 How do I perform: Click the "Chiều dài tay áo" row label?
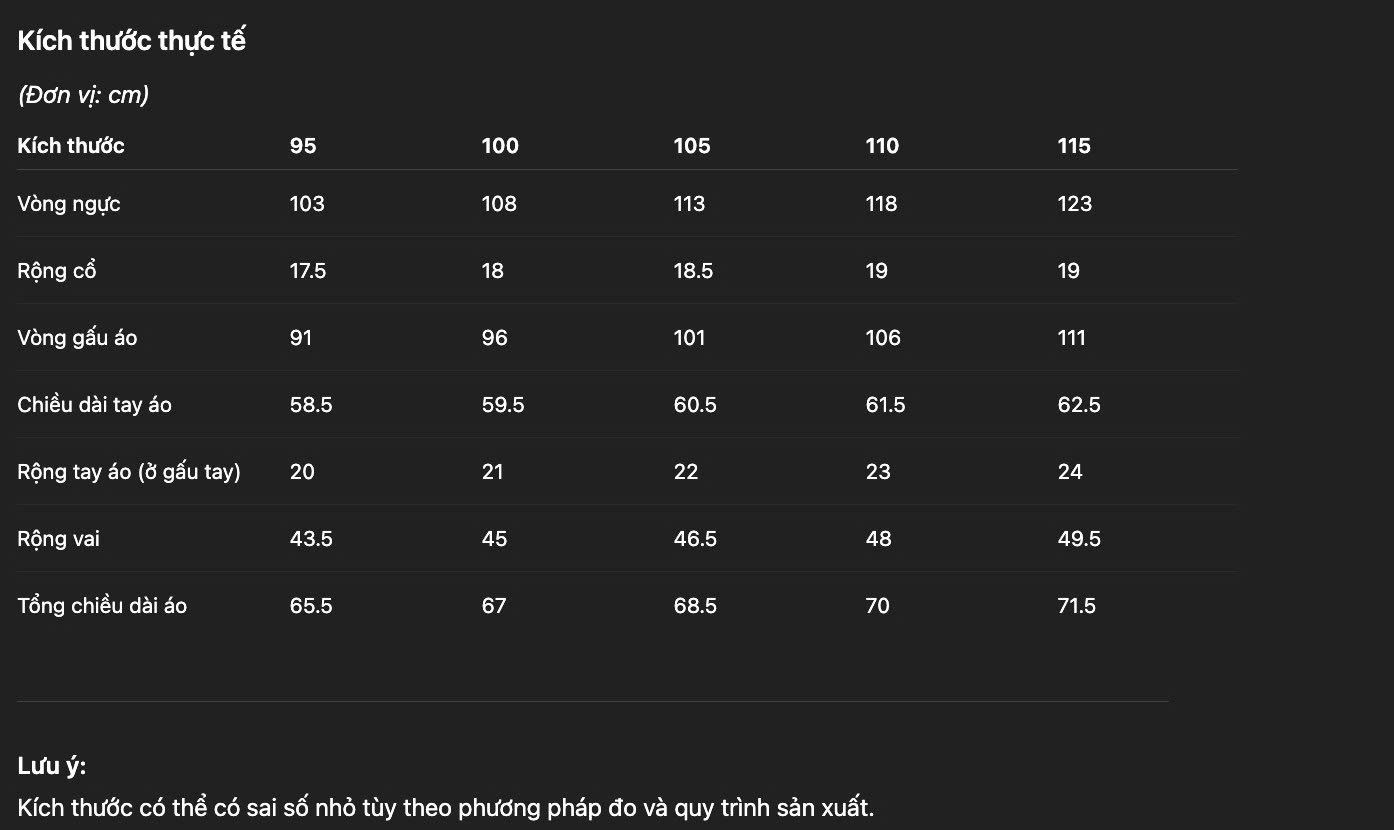(x=95, y=405)
